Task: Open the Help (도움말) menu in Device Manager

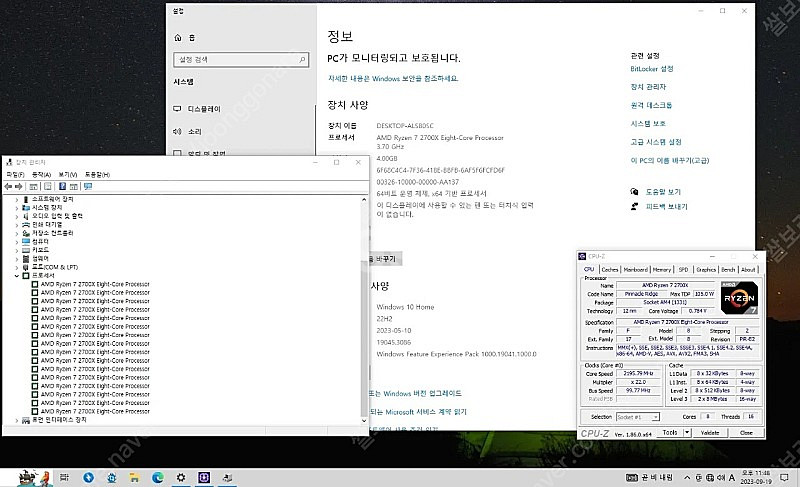Action: tap(97, 175)
